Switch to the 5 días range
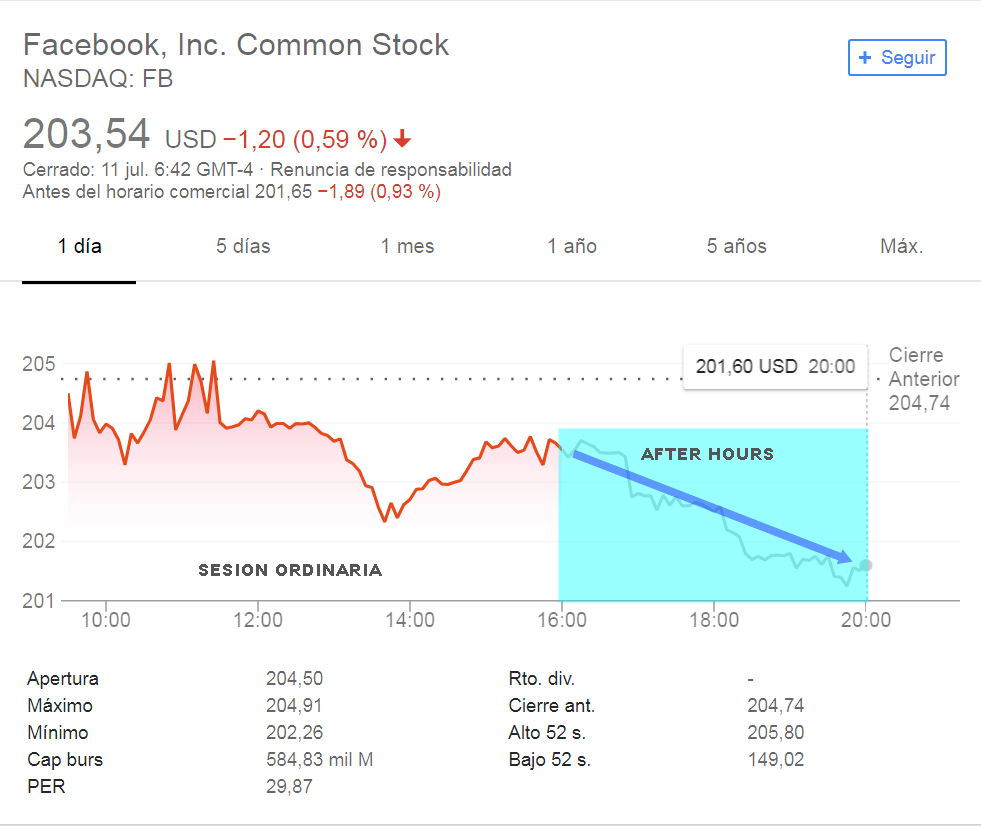981x826 pixels. [243, 246]
